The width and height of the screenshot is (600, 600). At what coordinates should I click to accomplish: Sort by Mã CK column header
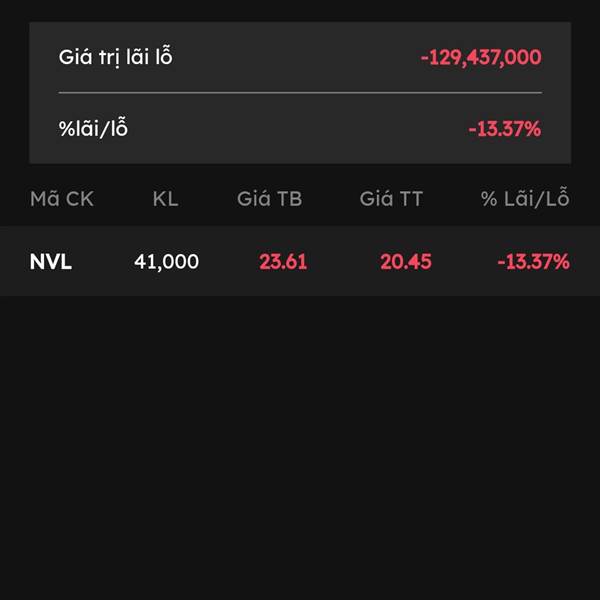click(62, 199)
